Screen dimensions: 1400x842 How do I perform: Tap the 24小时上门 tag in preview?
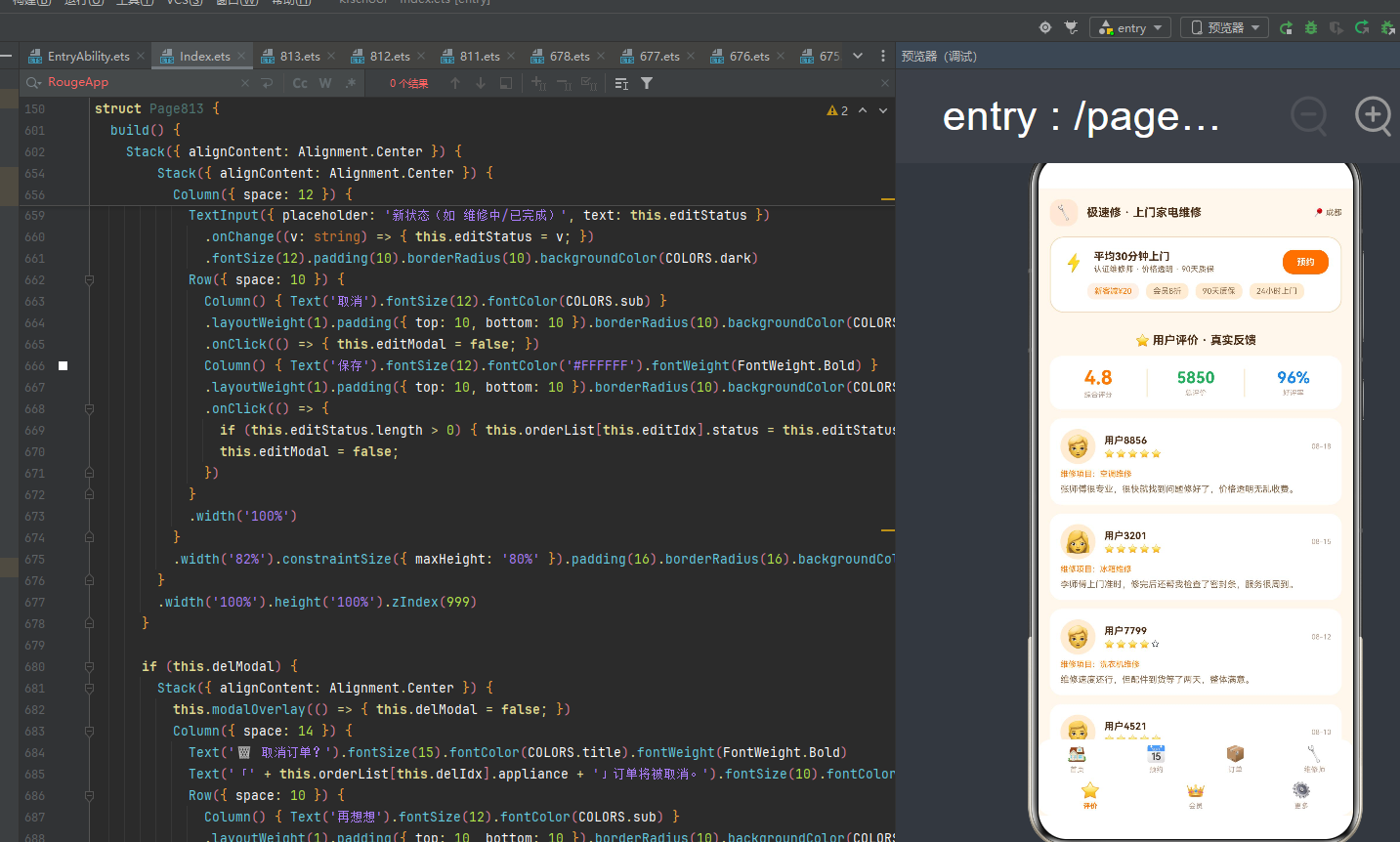coord(1277,291)
